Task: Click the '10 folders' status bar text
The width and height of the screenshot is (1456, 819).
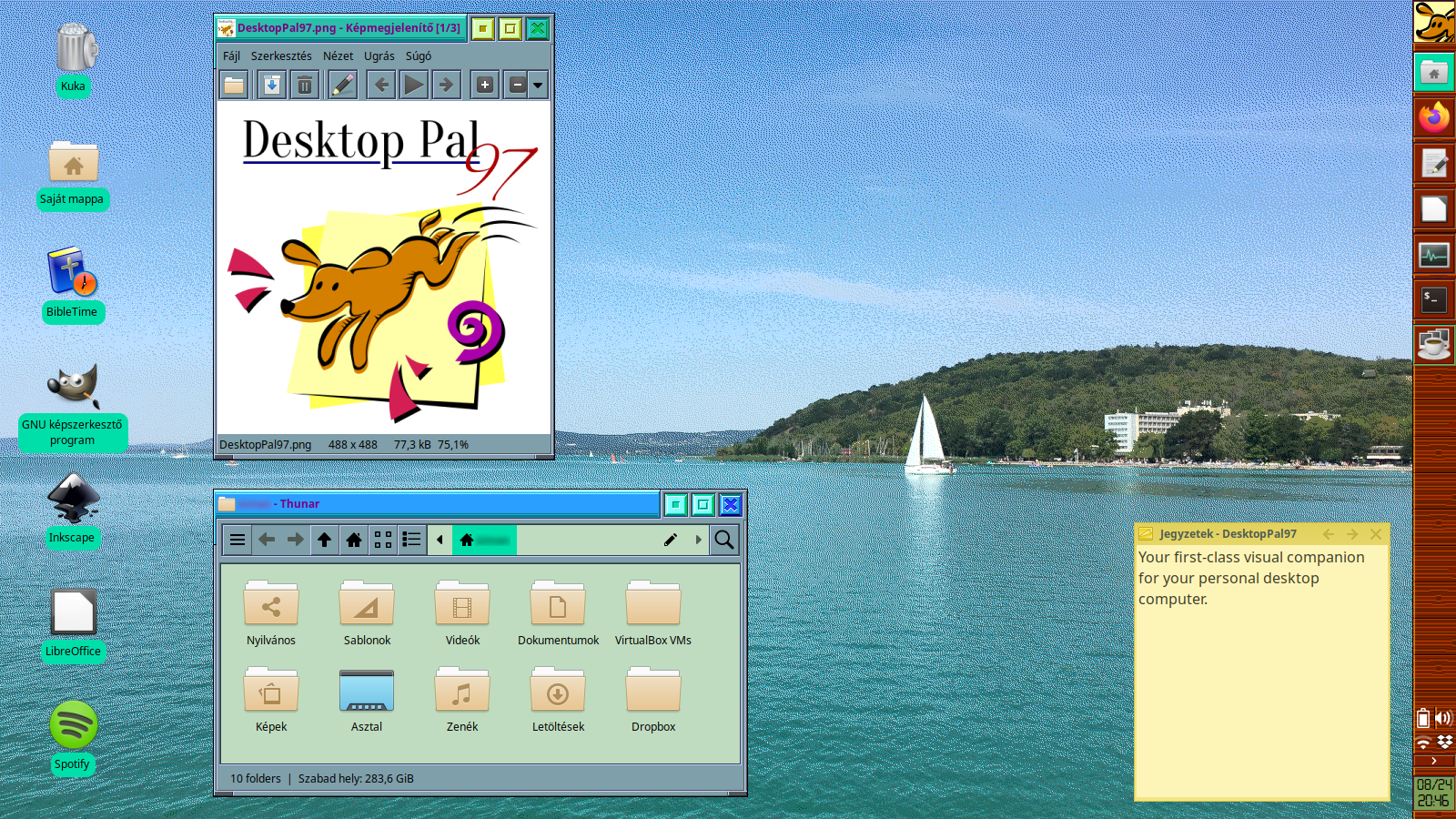Action: pyautogui.click(x=256, y=779)
